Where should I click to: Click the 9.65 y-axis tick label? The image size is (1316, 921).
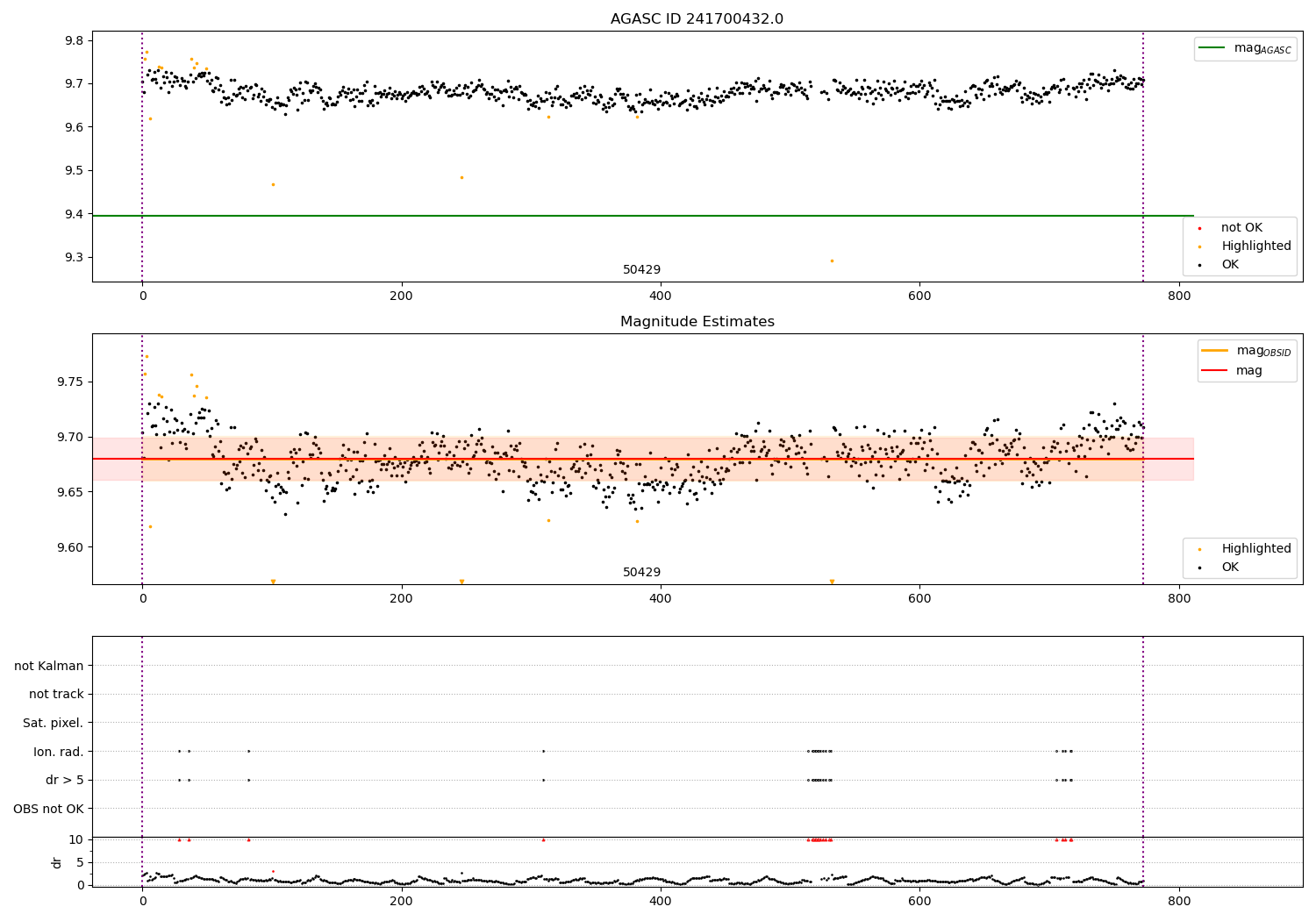(70, 493)
